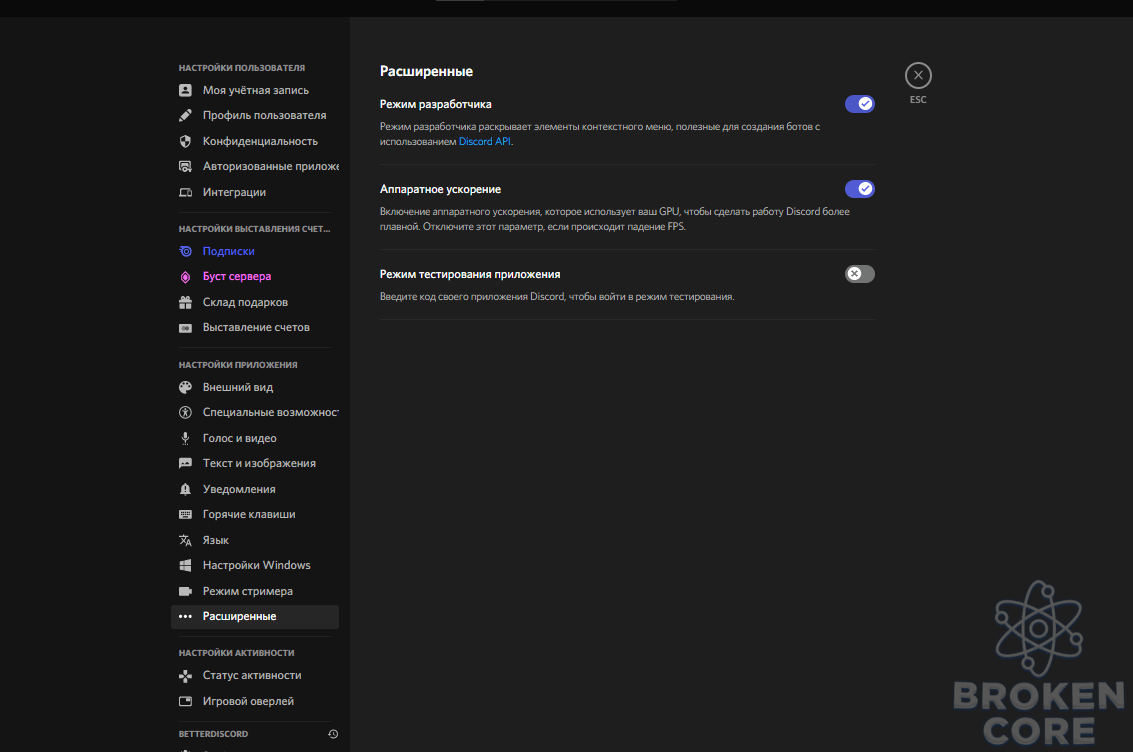The image size is (1133, 752).
Task: Click the overlay icon for Игровой оверлей
Action: point(185,701)
